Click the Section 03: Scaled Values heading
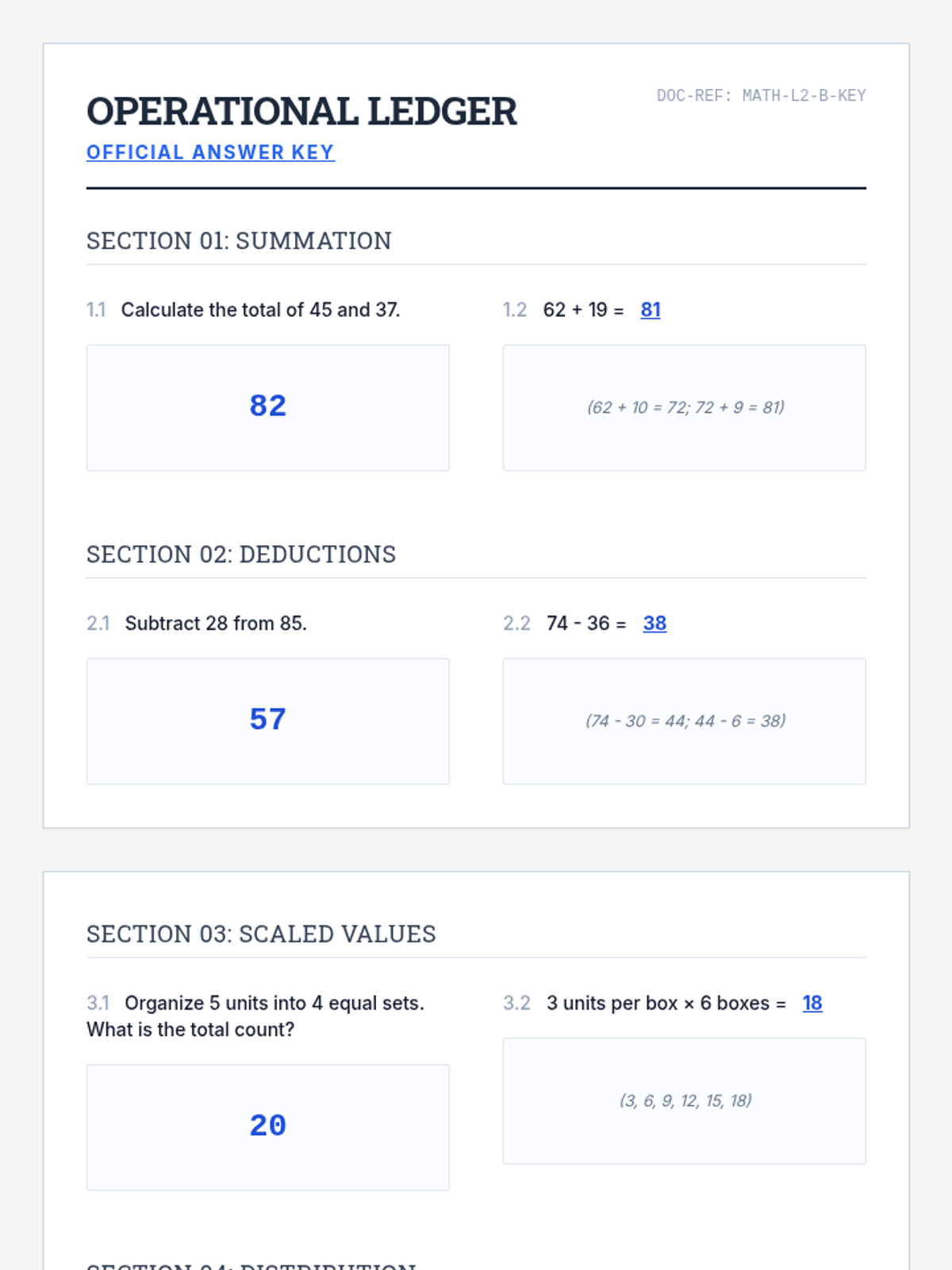Image resolution: width=952 pixels, height=1270 pixels. click(261, 933)
